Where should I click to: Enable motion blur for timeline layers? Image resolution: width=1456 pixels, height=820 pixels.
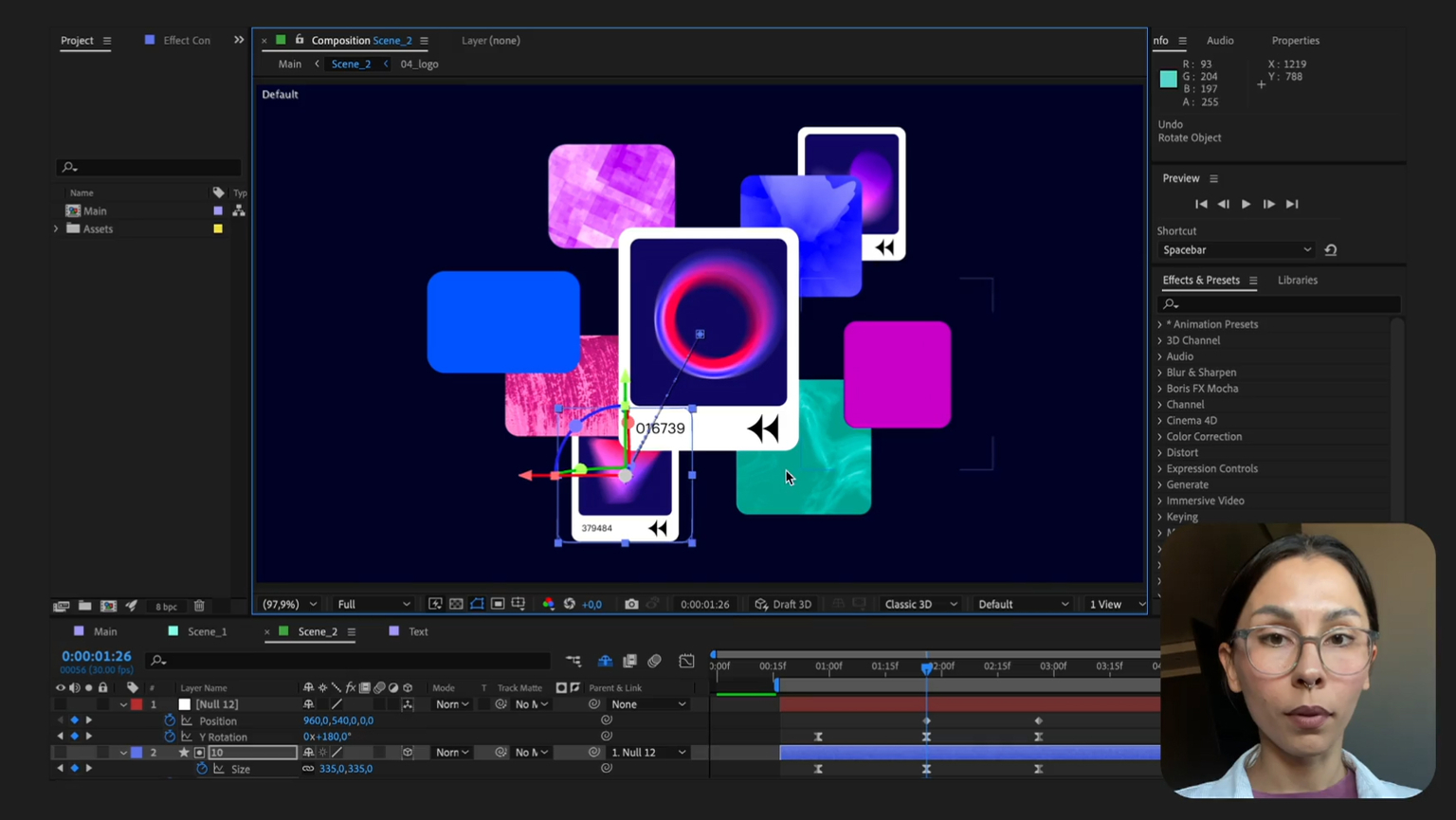654,661
